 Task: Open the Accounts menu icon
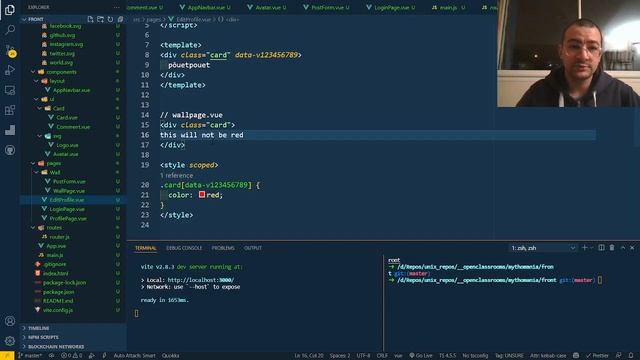click(10, 321)
